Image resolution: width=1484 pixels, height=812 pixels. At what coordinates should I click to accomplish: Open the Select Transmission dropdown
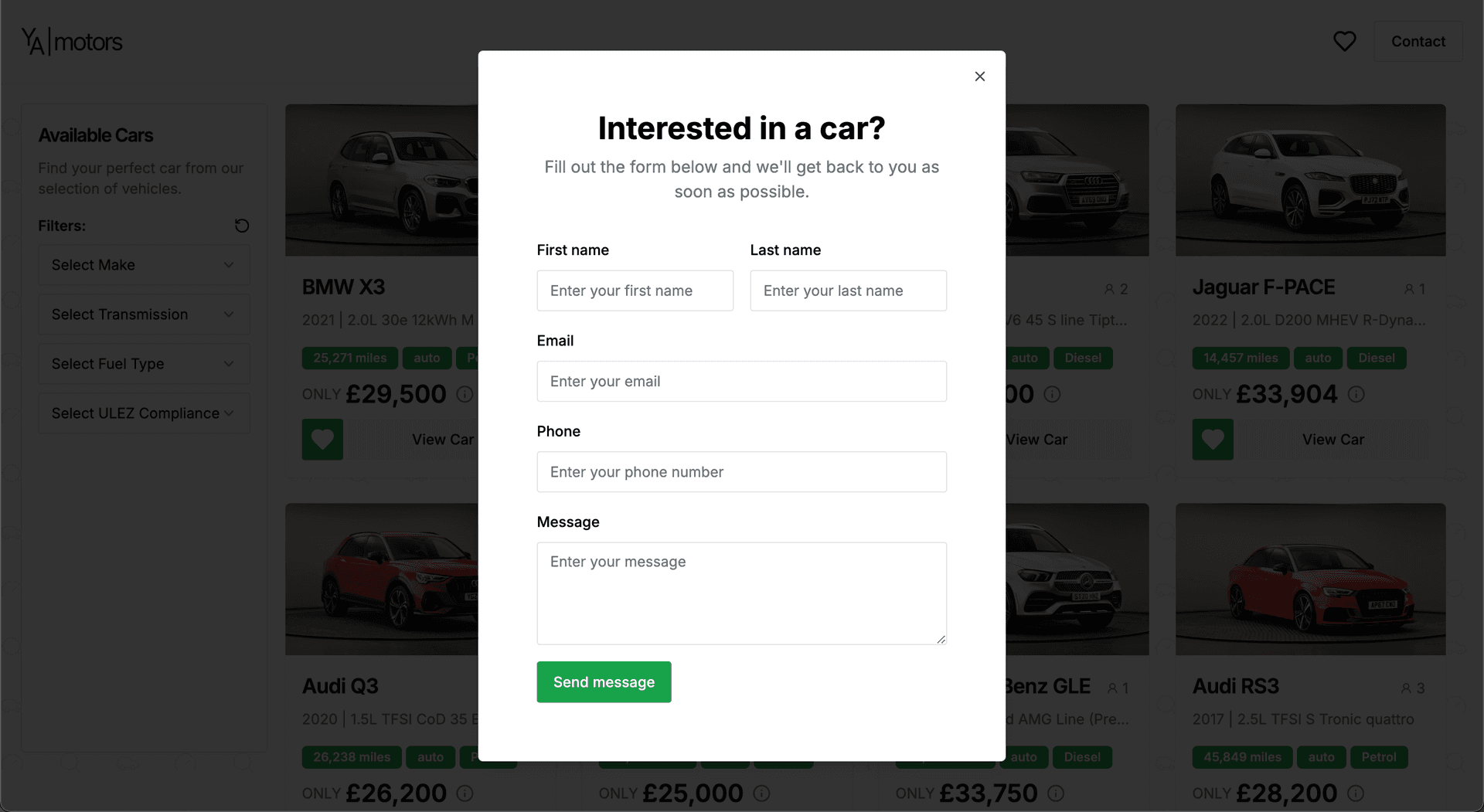pos(144,314)
